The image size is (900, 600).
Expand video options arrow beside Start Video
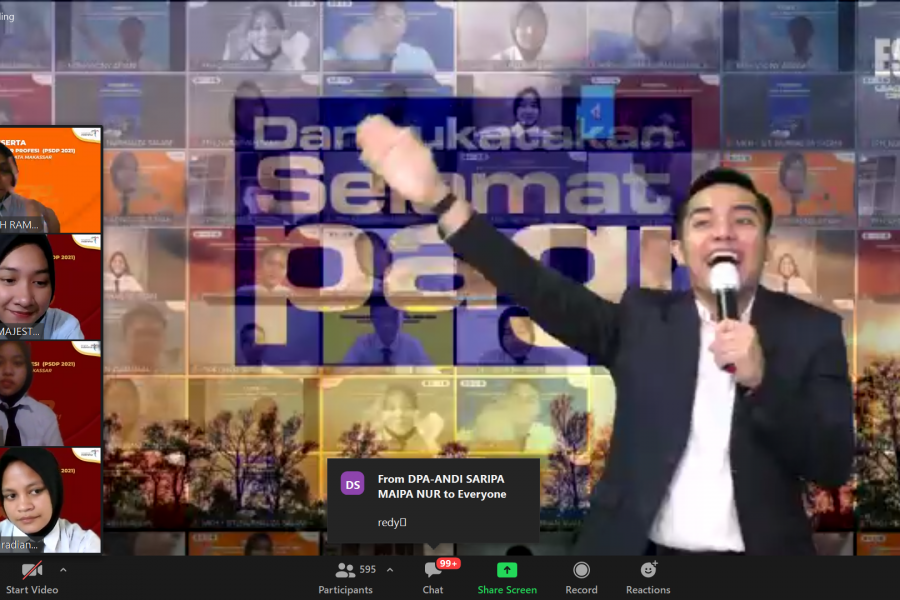tap(63, 570)
